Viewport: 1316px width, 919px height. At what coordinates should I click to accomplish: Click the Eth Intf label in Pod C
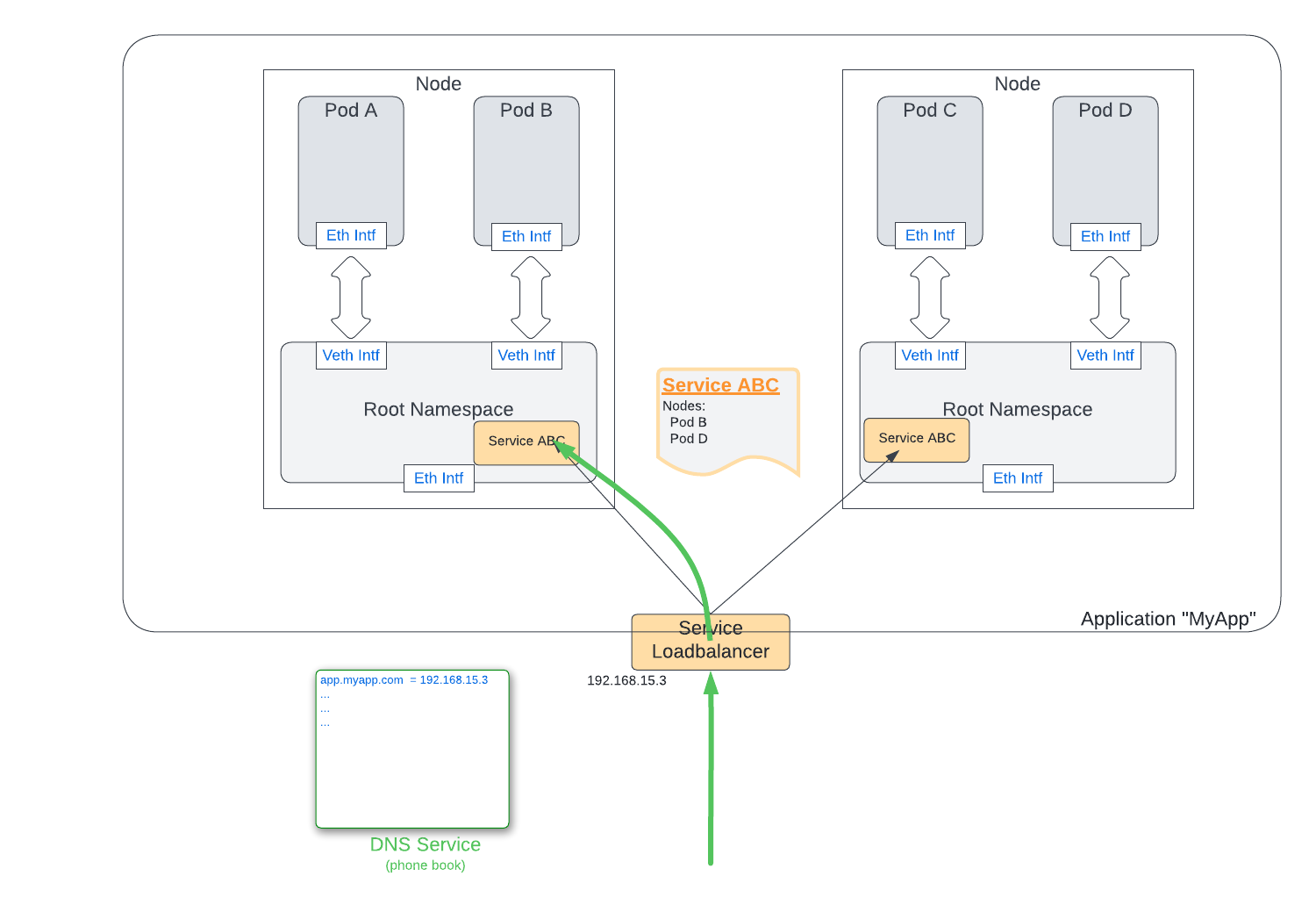930,235
